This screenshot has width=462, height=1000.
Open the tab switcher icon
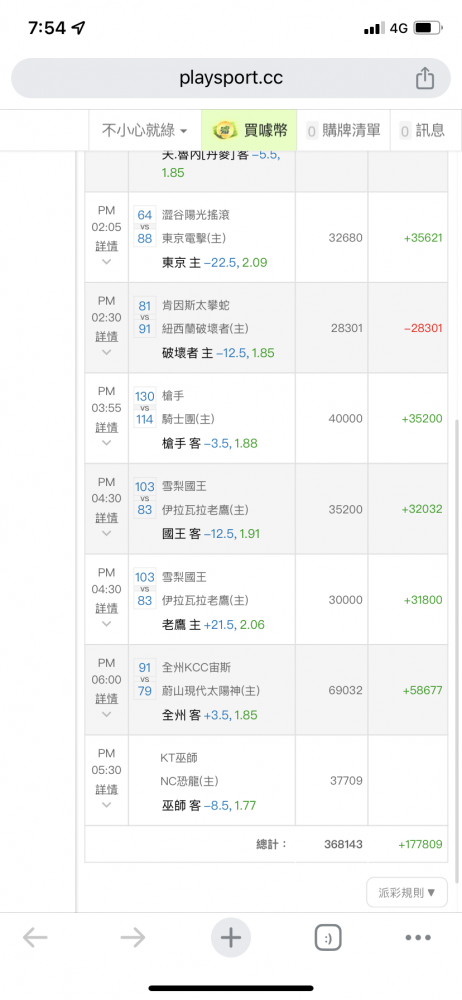tap(328, 938)
